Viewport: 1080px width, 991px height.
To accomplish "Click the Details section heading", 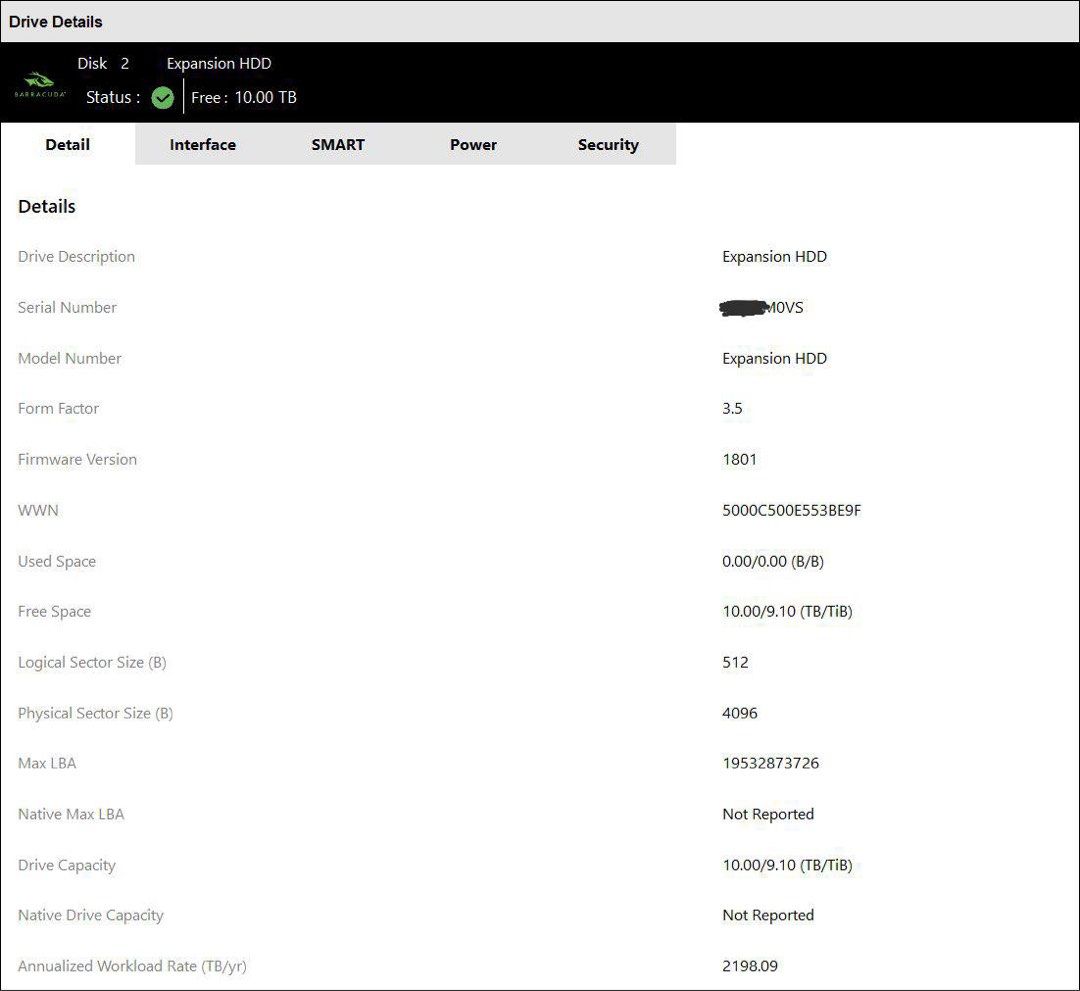I will point(47,207).
